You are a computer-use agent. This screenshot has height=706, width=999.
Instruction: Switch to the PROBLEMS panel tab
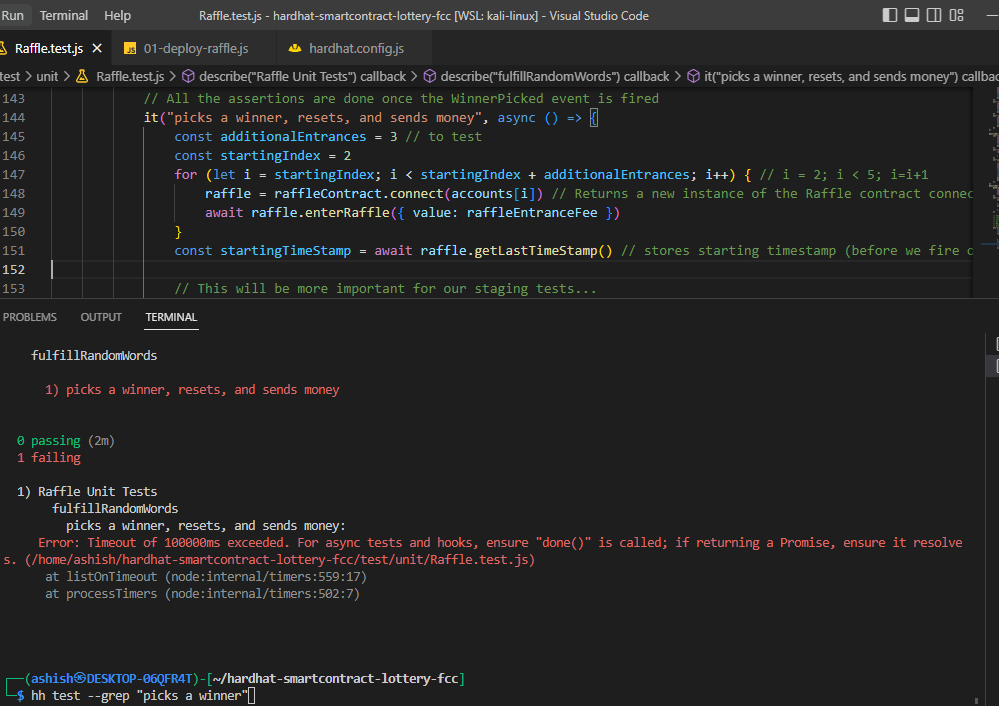point(29,317)
